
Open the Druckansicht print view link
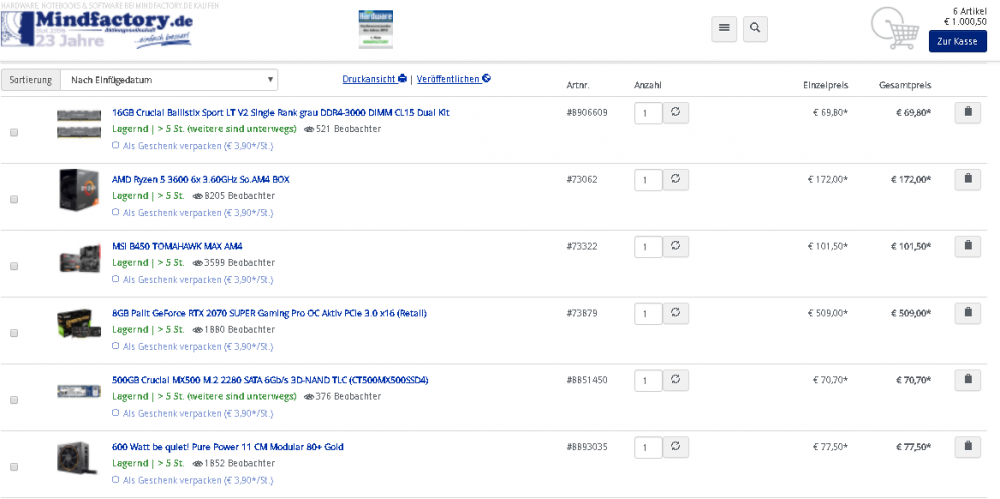[x=374, y=78]
